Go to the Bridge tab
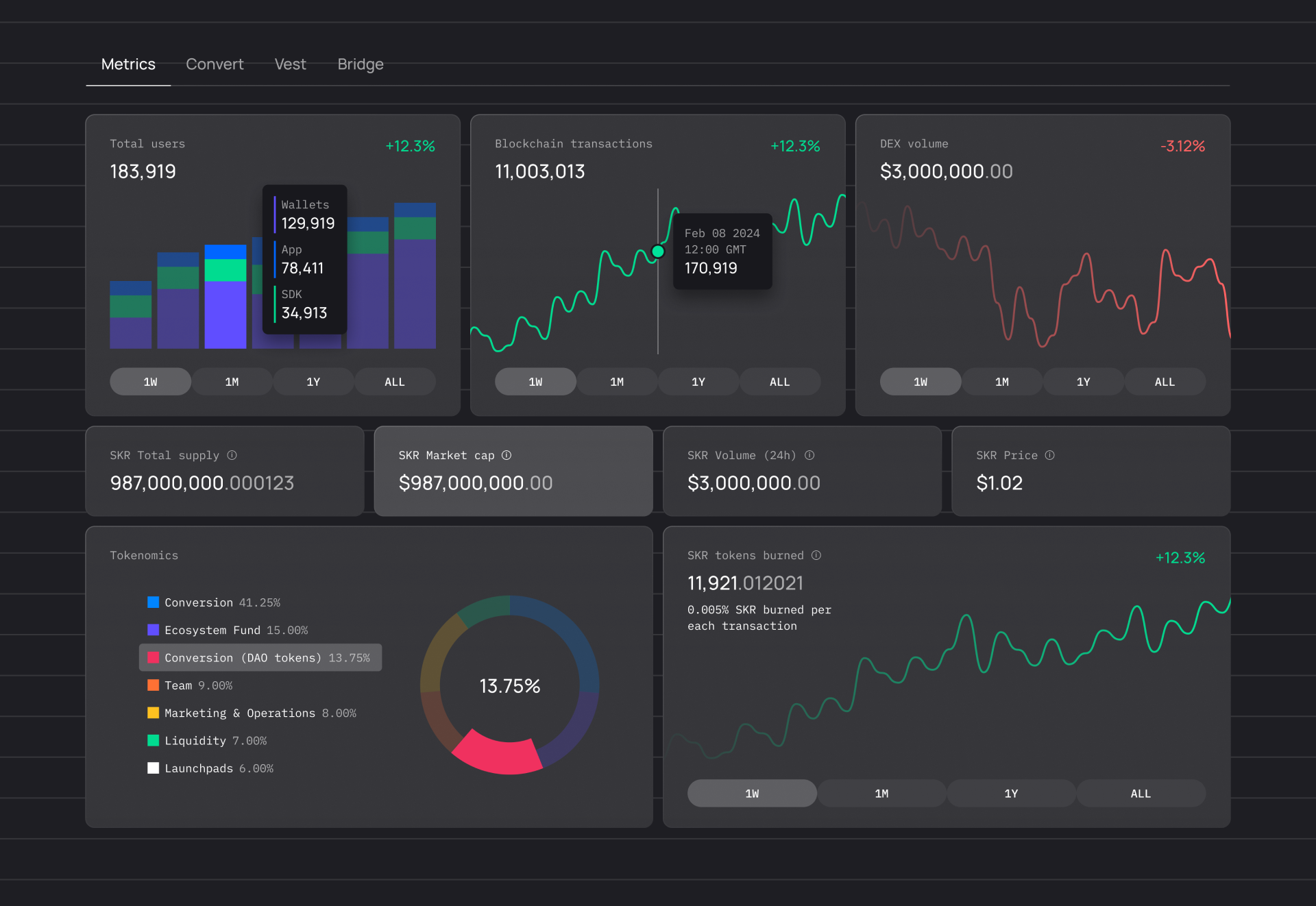The height and width of the screenshot is (906, 1316). tap(360, 64)
